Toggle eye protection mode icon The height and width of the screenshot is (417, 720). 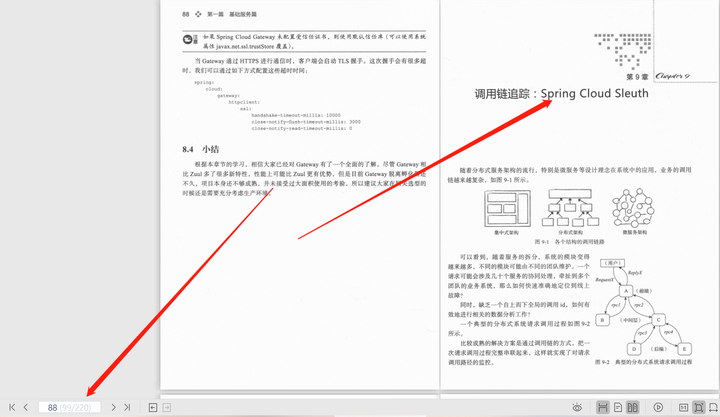click(x=577, y=407)
